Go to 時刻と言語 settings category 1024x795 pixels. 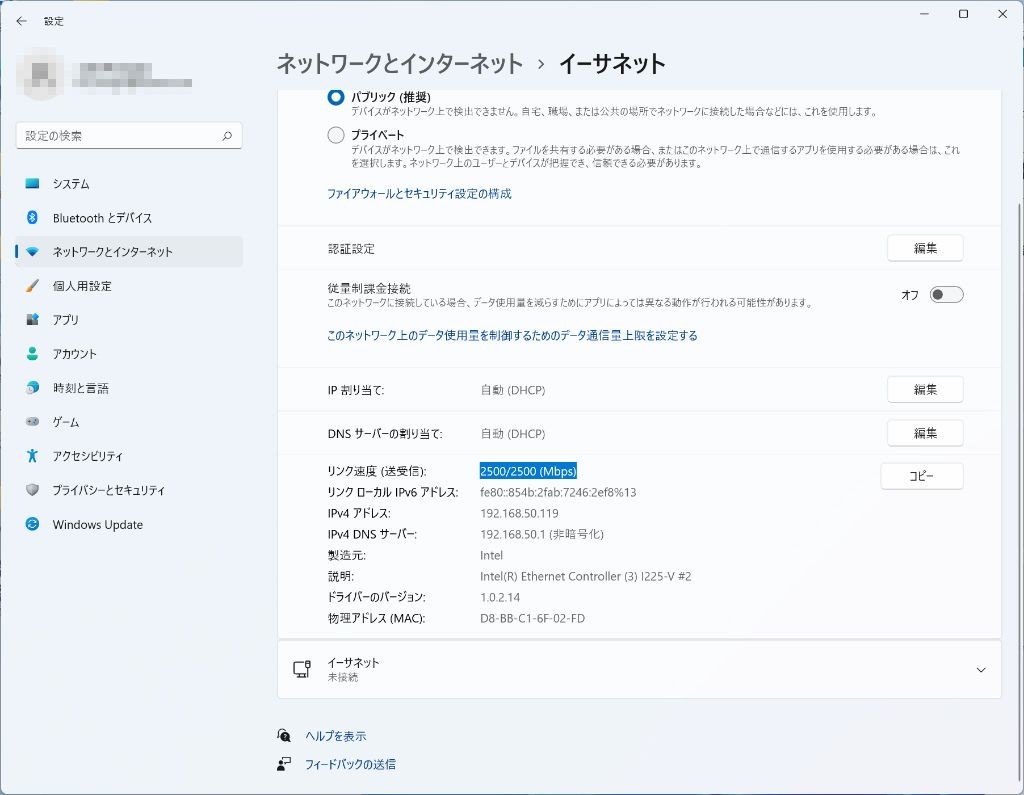coord(80,388)
